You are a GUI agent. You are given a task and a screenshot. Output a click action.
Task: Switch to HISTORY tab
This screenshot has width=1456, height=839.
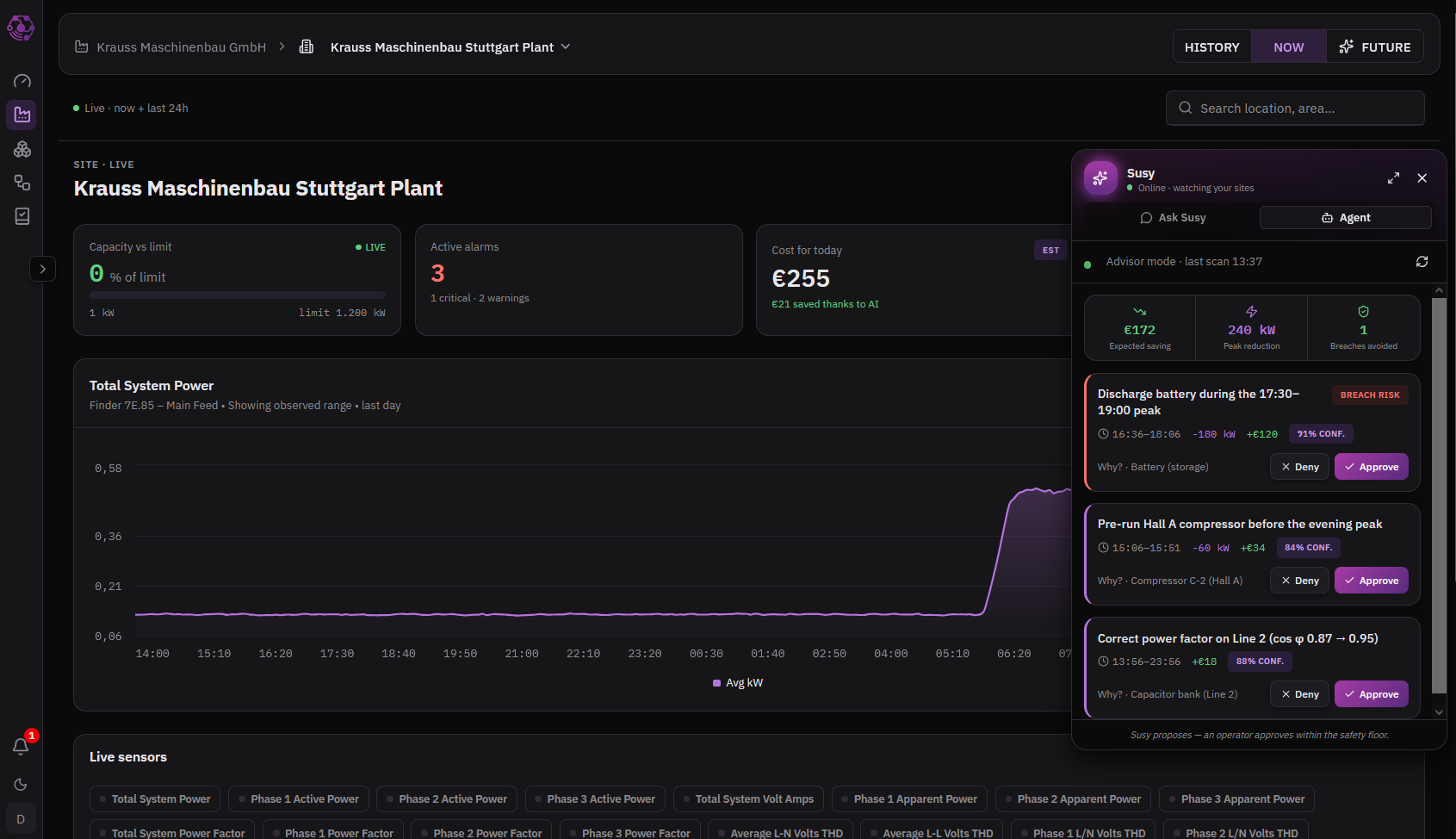[x=1211, y=47]
